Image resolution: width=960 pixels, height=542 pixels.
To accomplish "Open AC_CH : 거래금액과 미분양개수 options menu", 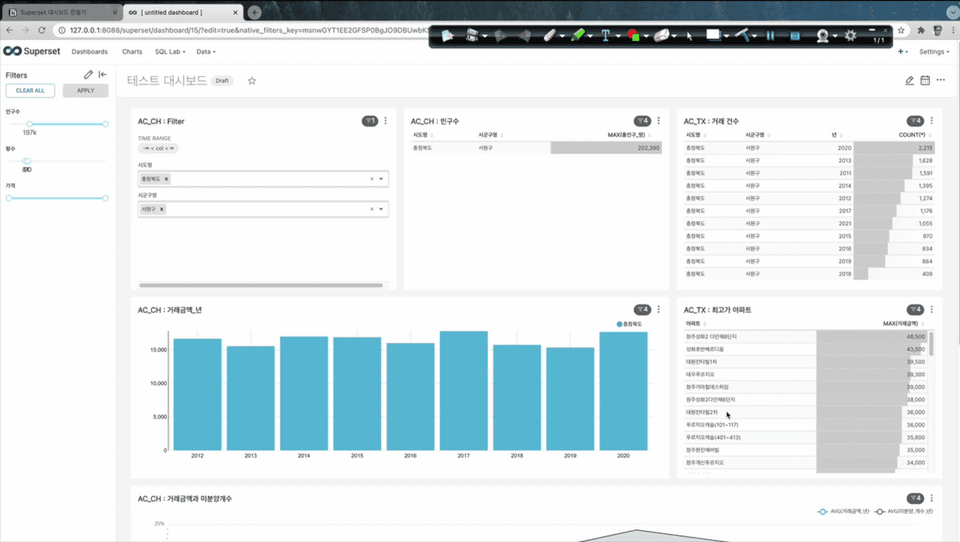I will (x=932, y=499).
